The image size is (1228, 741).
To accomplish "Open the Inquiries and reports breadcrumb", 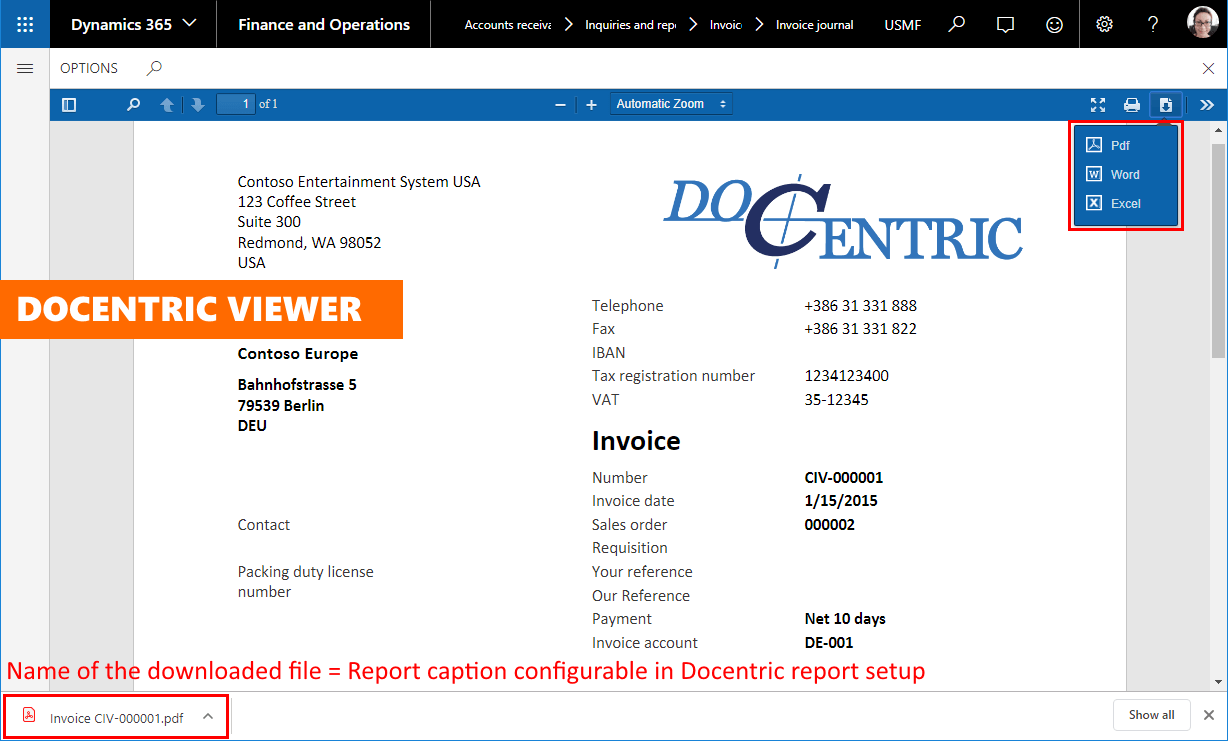I will coord(630,25).
